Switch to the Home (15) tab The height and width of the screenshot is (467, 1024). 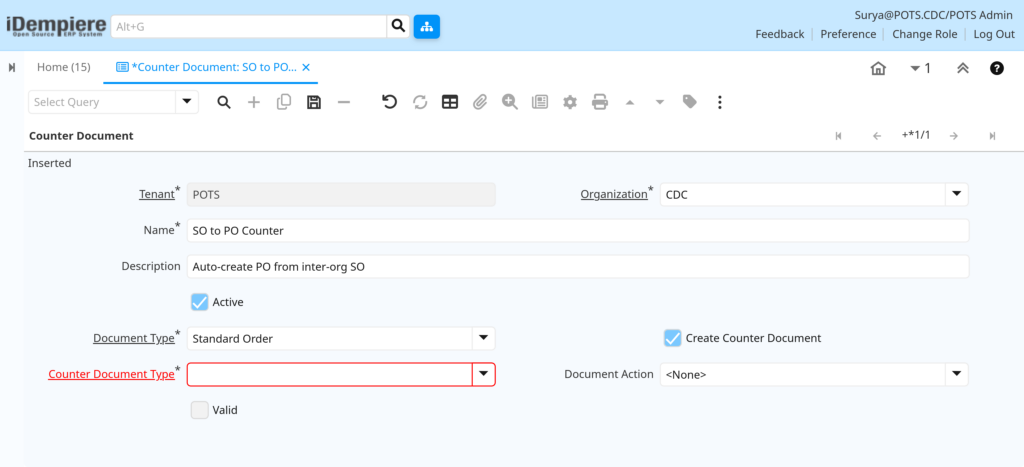click(x=63, y=67)
